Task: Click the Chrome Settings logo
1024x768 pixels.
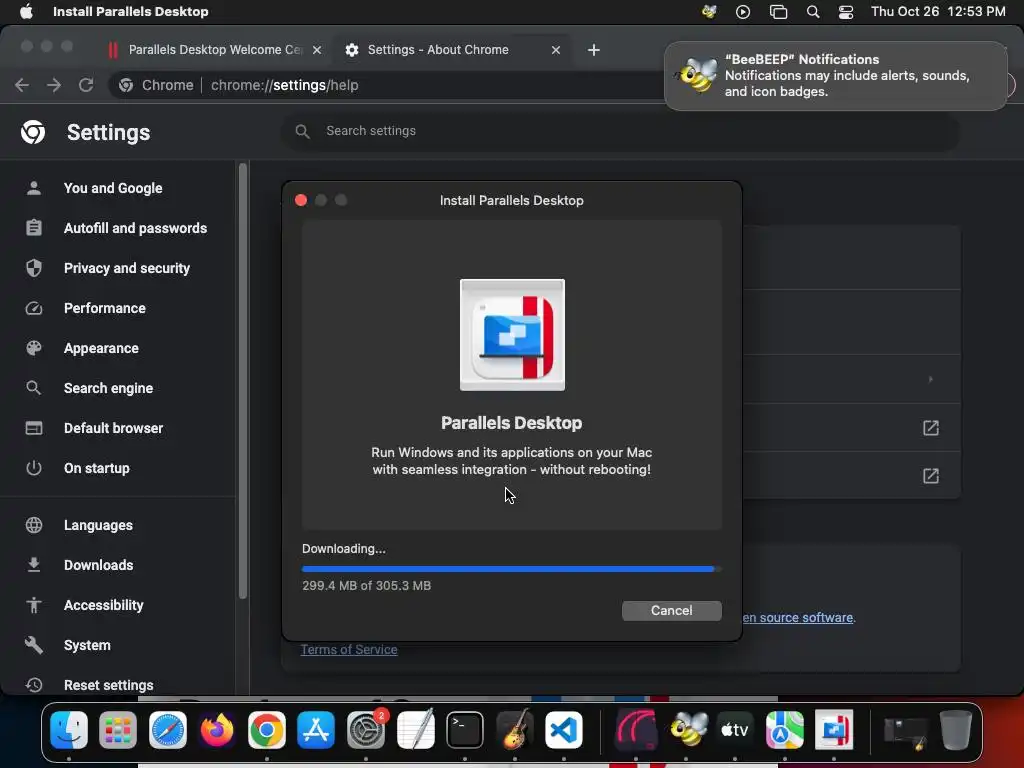Action: pyautogui.click(x=33, y=132)
